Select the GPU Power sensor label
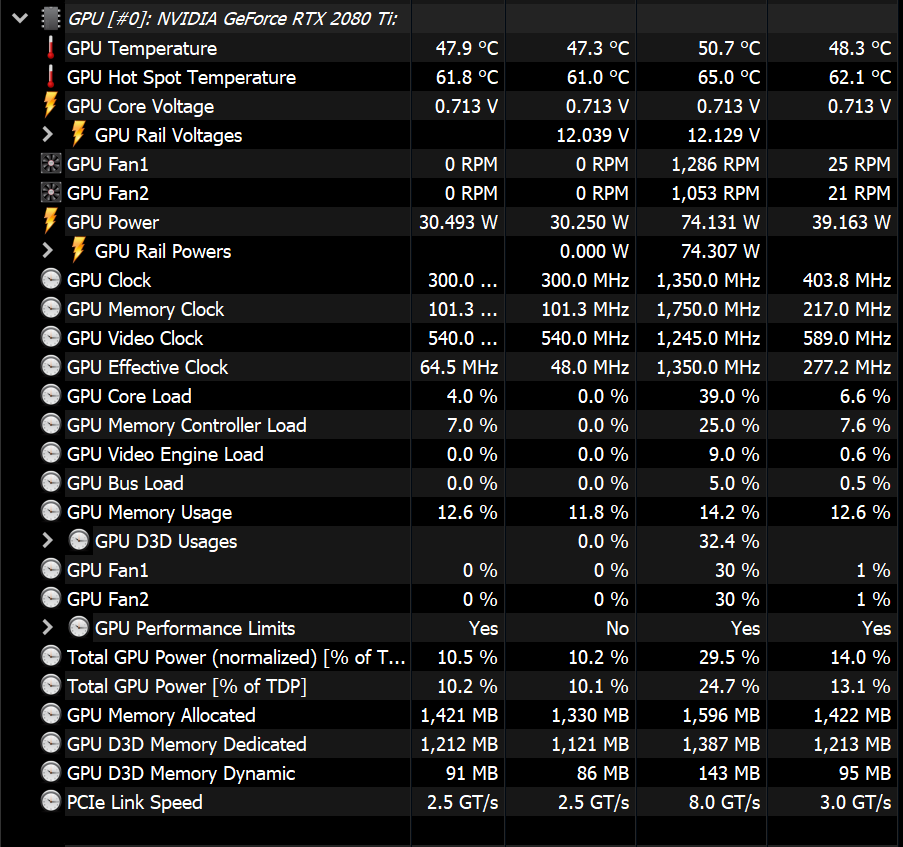This screenshot has width=903, height=847. [x=113, y=222]
